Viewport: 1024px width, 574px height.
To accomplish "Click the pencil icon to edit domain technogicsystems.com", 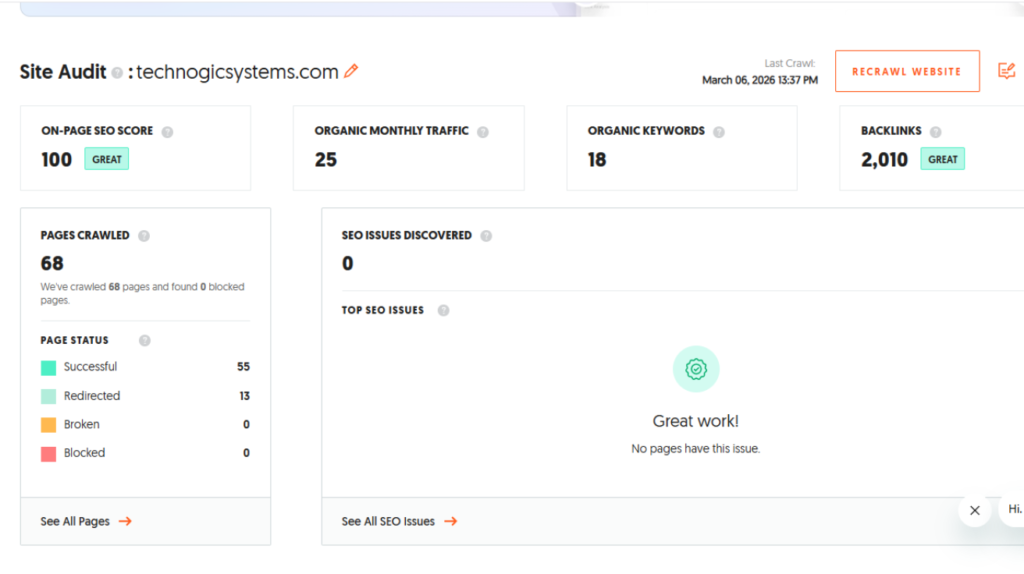I will 351,71.
